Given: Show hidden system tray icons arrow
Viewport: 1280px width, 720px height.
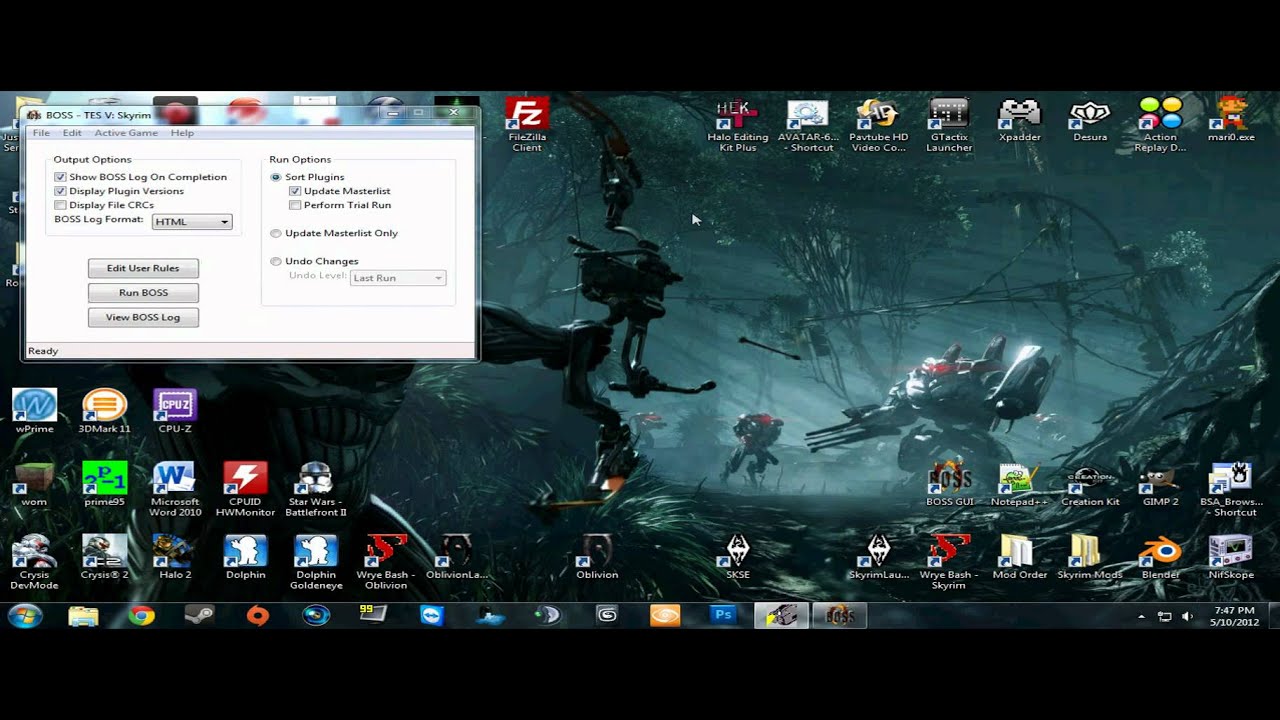Looking at the screenshot, I should [x=1141, y=617].
